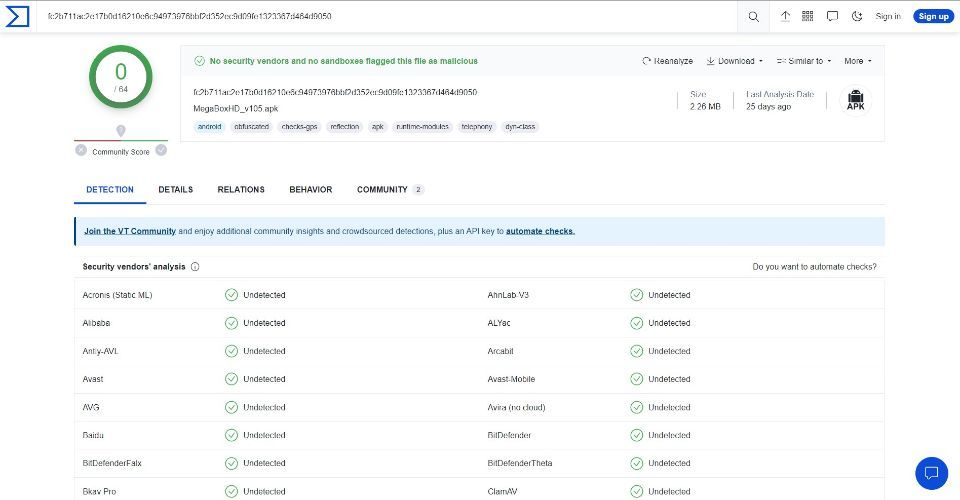This screenshot has height=500, width=960.
Task: Click the AVG undetected check icon
Action: (x=231, y=407)
